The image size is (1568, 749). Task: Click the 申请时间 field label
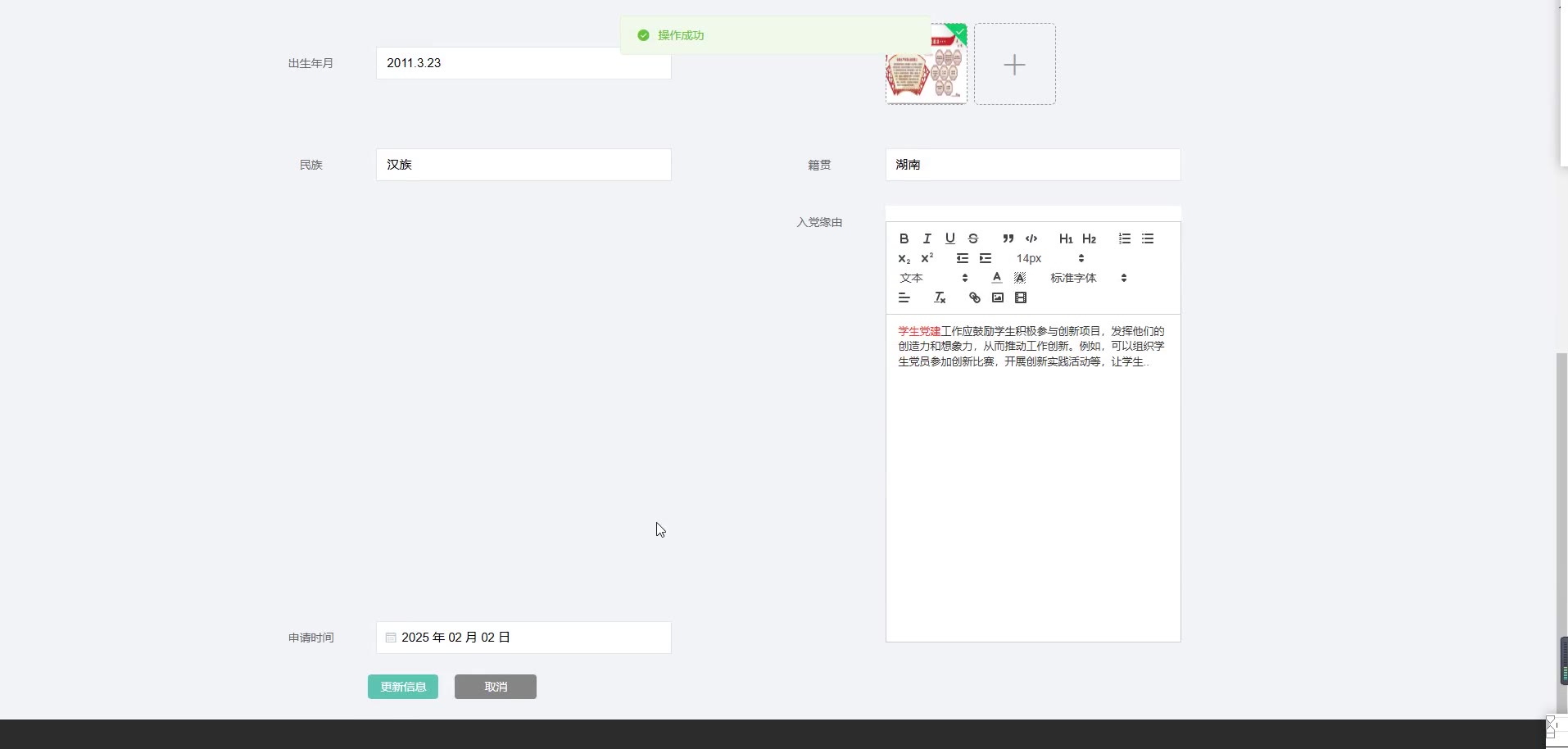[x=311, y=638]
